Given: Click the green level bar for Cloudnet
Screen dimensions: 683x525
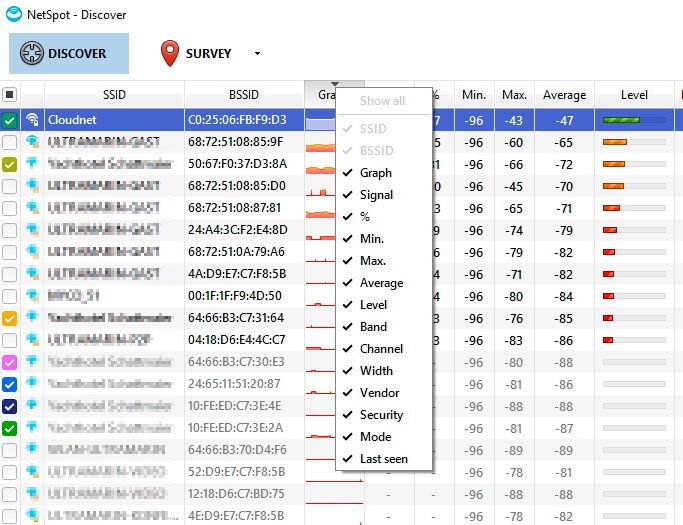Looking at the screenshot, I should tap(621, 120).
